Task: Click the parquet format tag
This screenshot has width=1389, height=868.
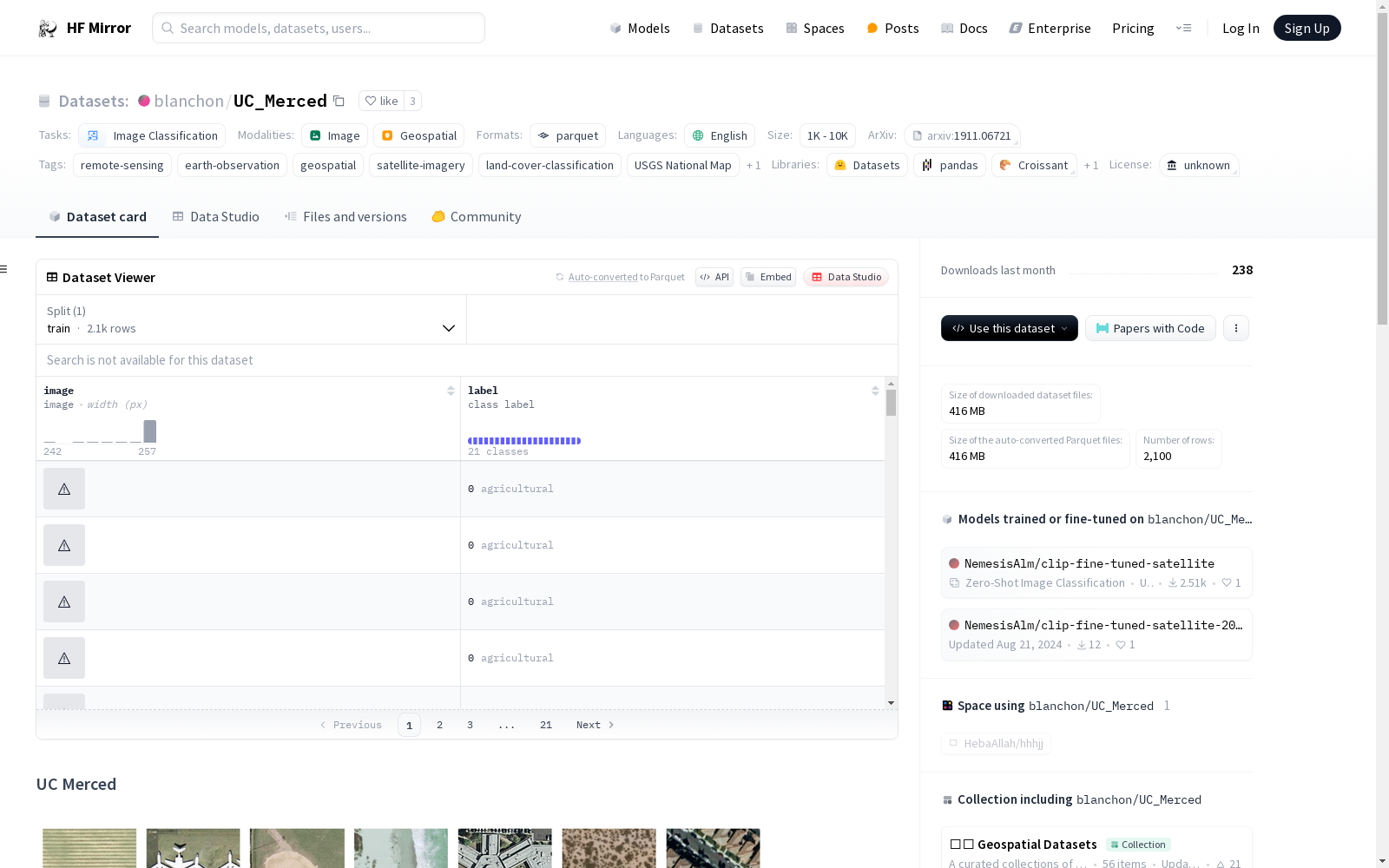Action: coord(568,135)
